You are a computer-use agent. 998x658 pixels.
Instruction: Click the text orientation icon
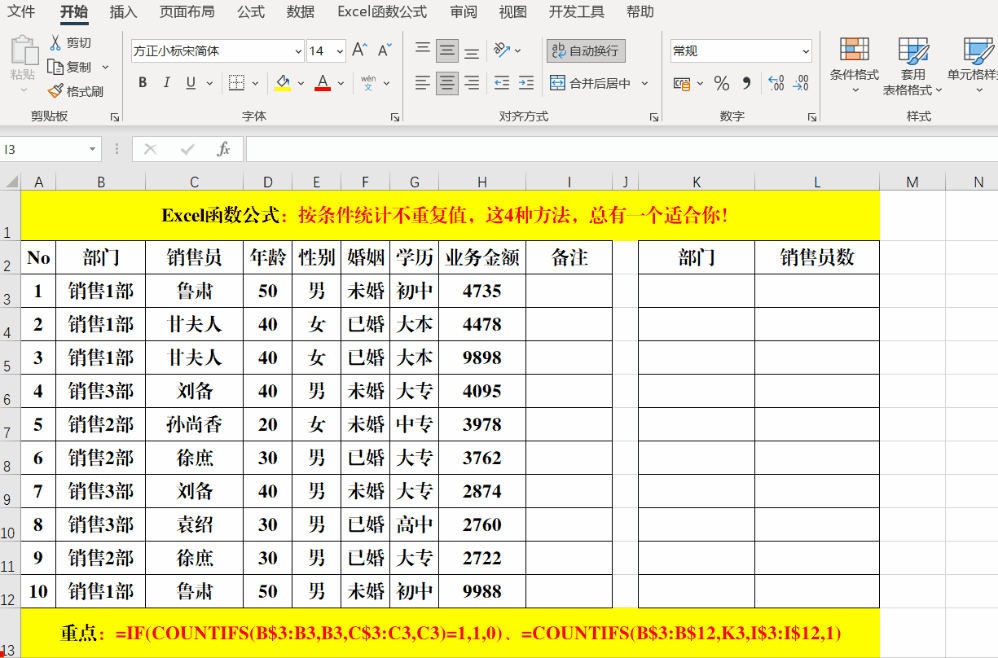pos(502,50)
